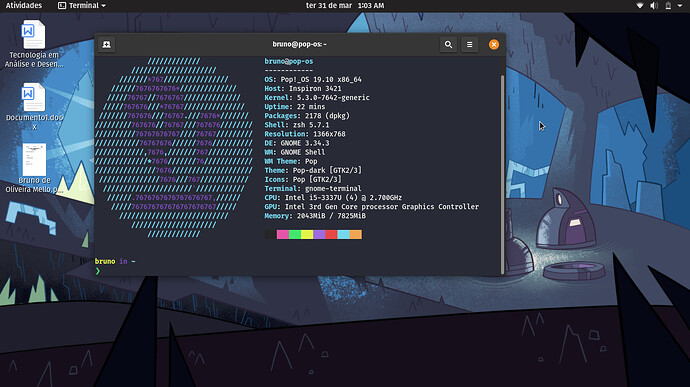Click the CPU Intel i5-3337U line
Image resolution: width=690 pixels, height=387 pixels.
(x=333, y=198)
